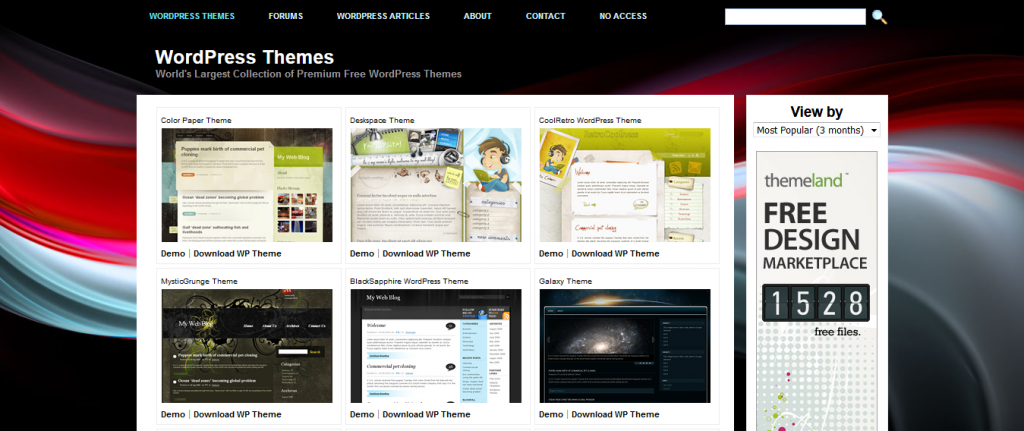Open Demo for Deskspace Theme
The height and width of the screenshot is (431, 1024).
(362, 253)
